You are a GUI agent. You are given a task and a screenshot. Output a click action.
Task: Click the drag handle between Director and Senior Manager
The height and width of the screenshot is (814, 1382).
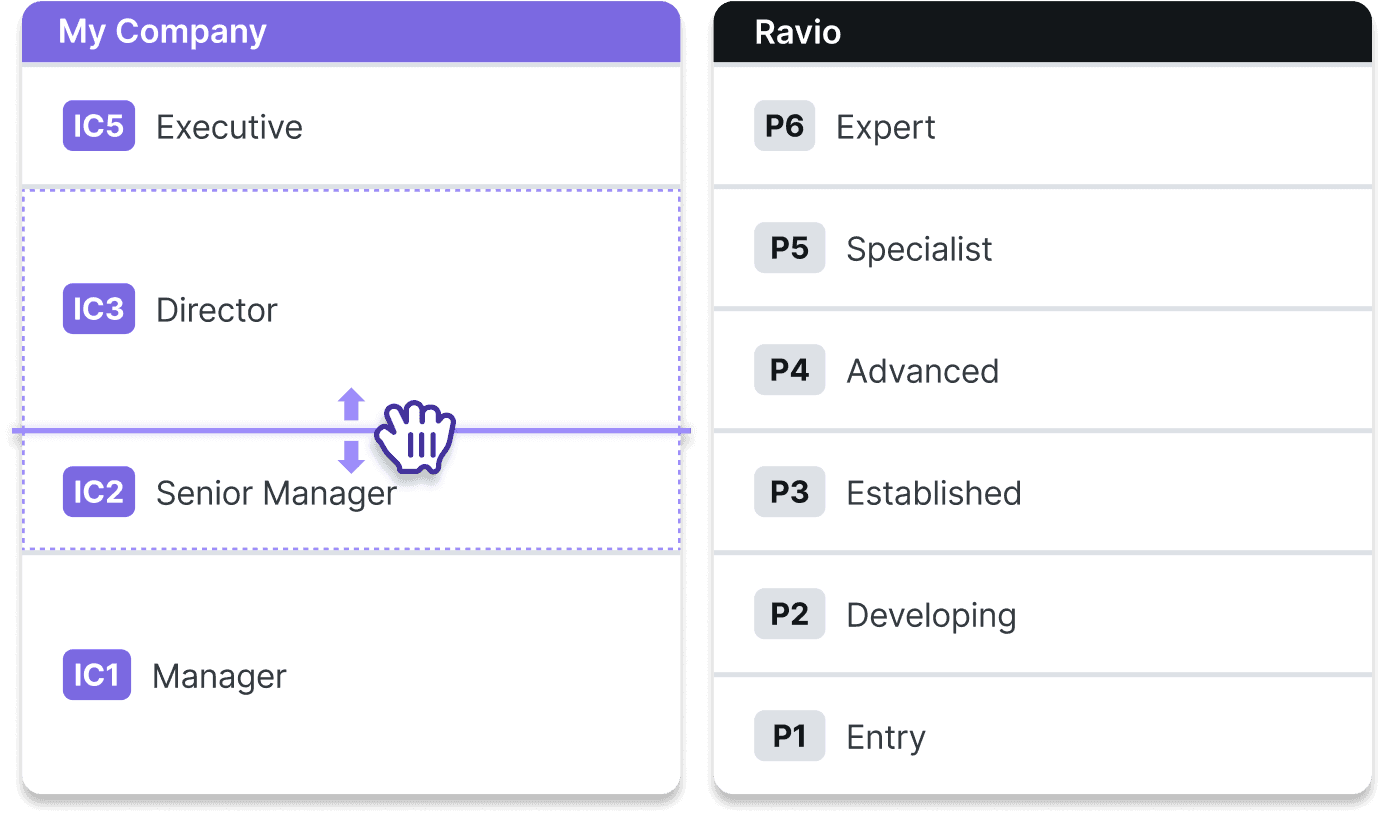tap(414, 436)
